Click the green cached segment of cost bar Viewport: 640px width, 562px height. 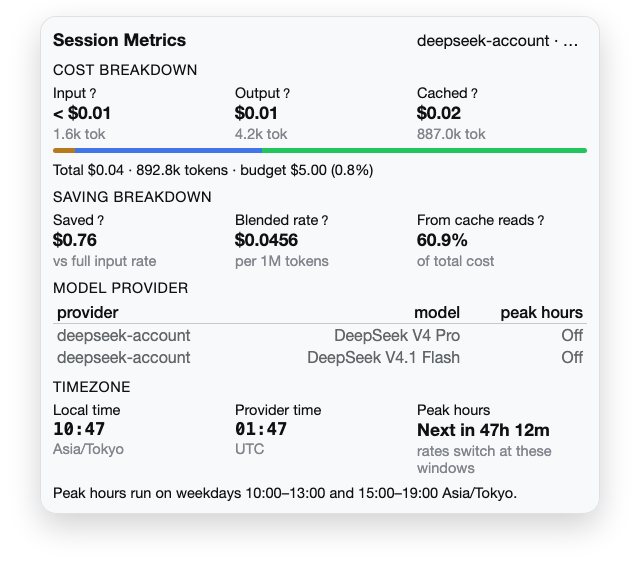424,151
